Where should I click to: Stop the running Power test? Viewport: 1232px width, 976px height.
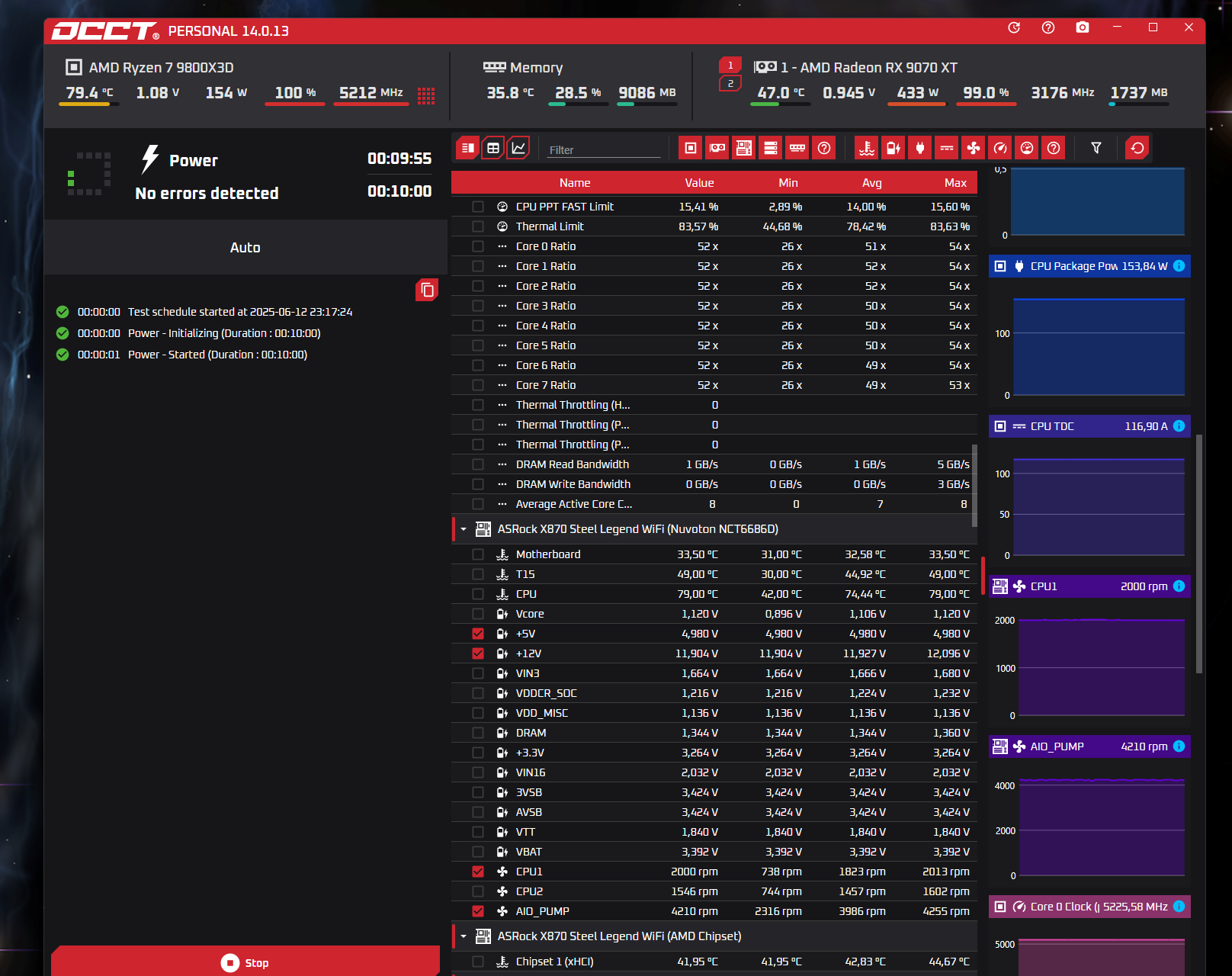tap(245, 962)
